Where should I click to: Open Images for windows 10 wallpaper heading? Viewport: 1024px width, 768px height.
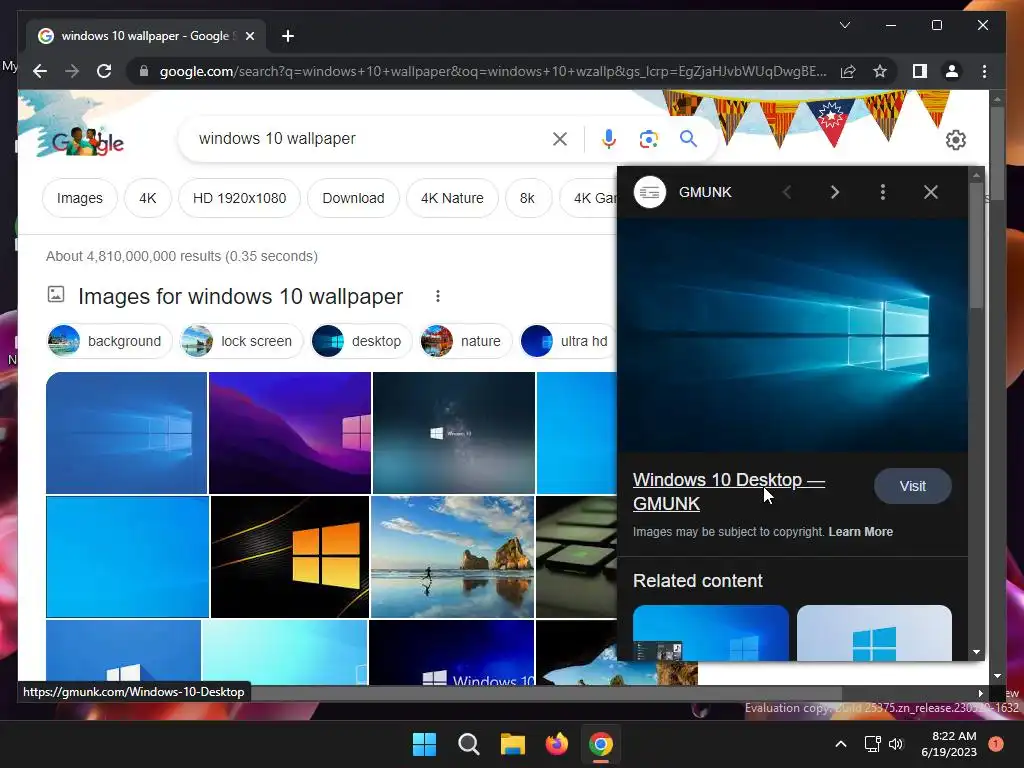coord(240,296)
